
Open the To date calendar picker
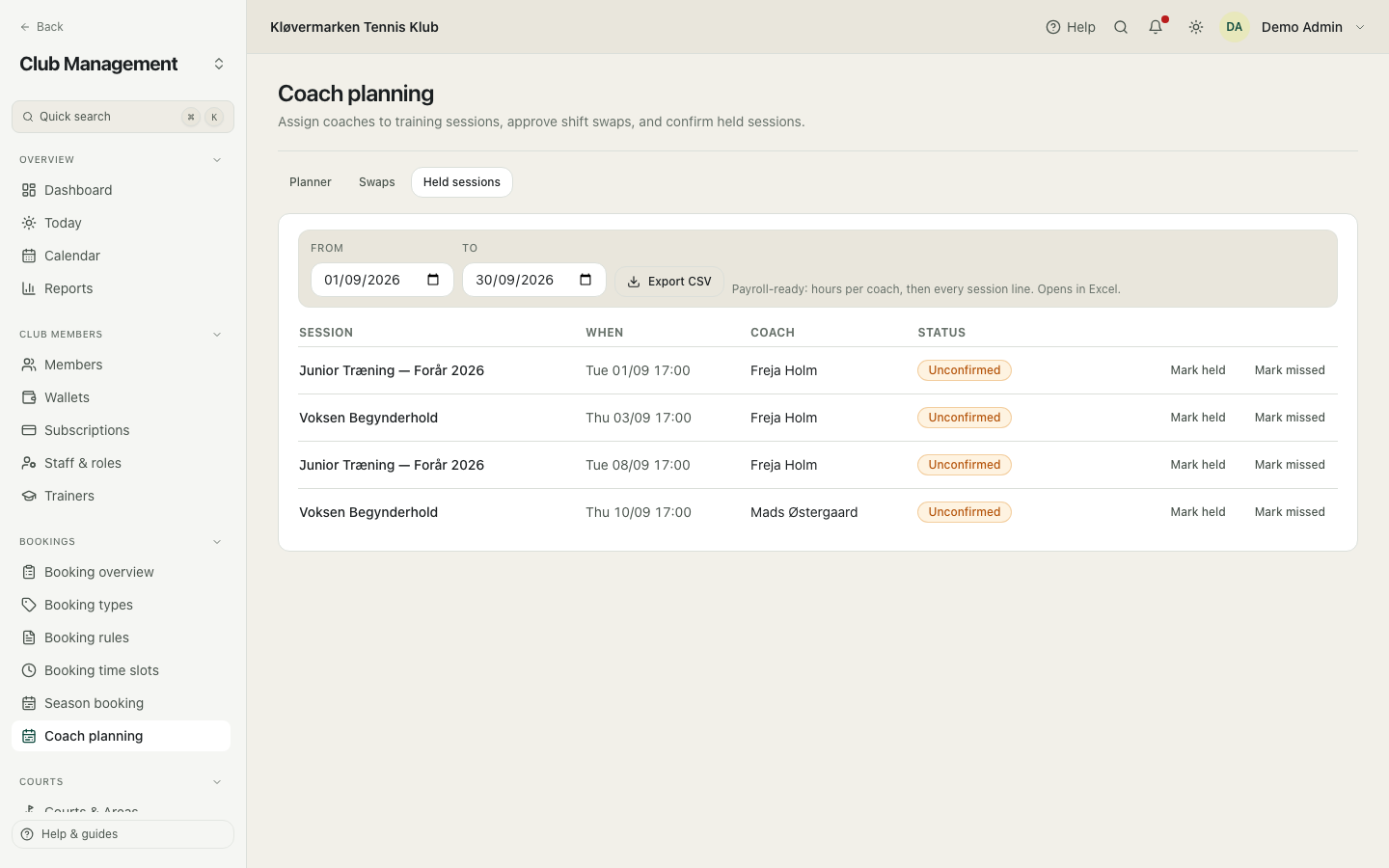pos(586,280)
